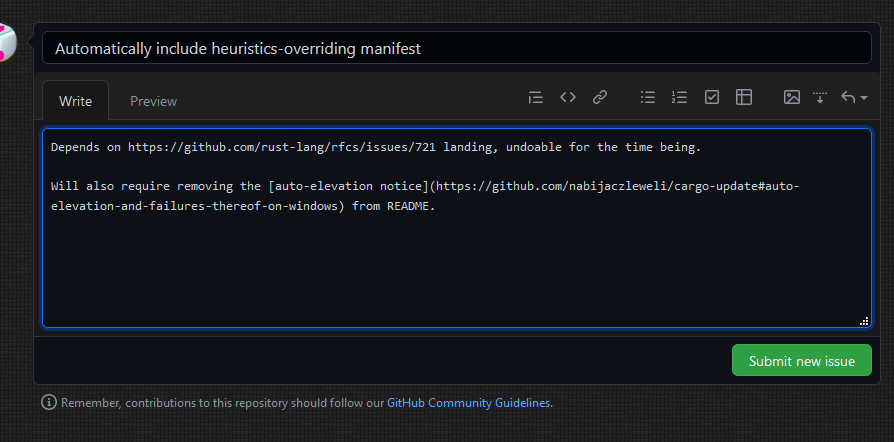The width and height of the screenshot is (894, 442).
Task: Add a task list checkbox item
Action: pos(712,97)
